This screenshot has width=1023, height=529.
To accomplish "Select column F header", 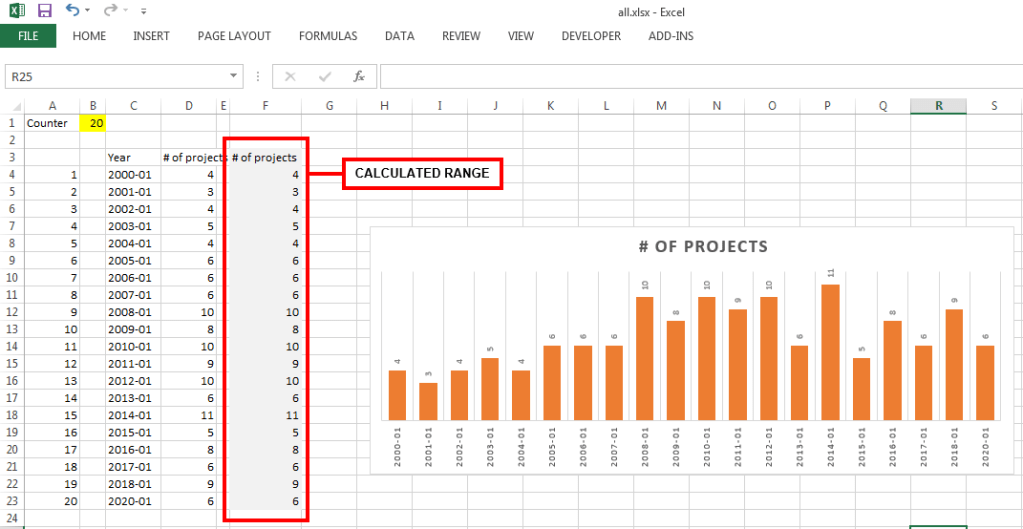I will coord(266,106).
